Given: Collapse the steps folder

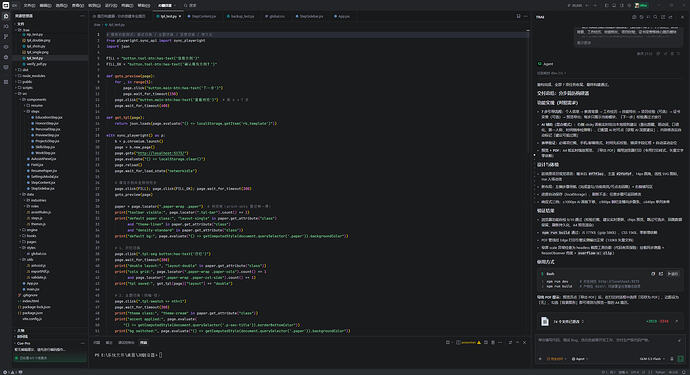Looking at the screenshot, I should click(x=33, y=111).
